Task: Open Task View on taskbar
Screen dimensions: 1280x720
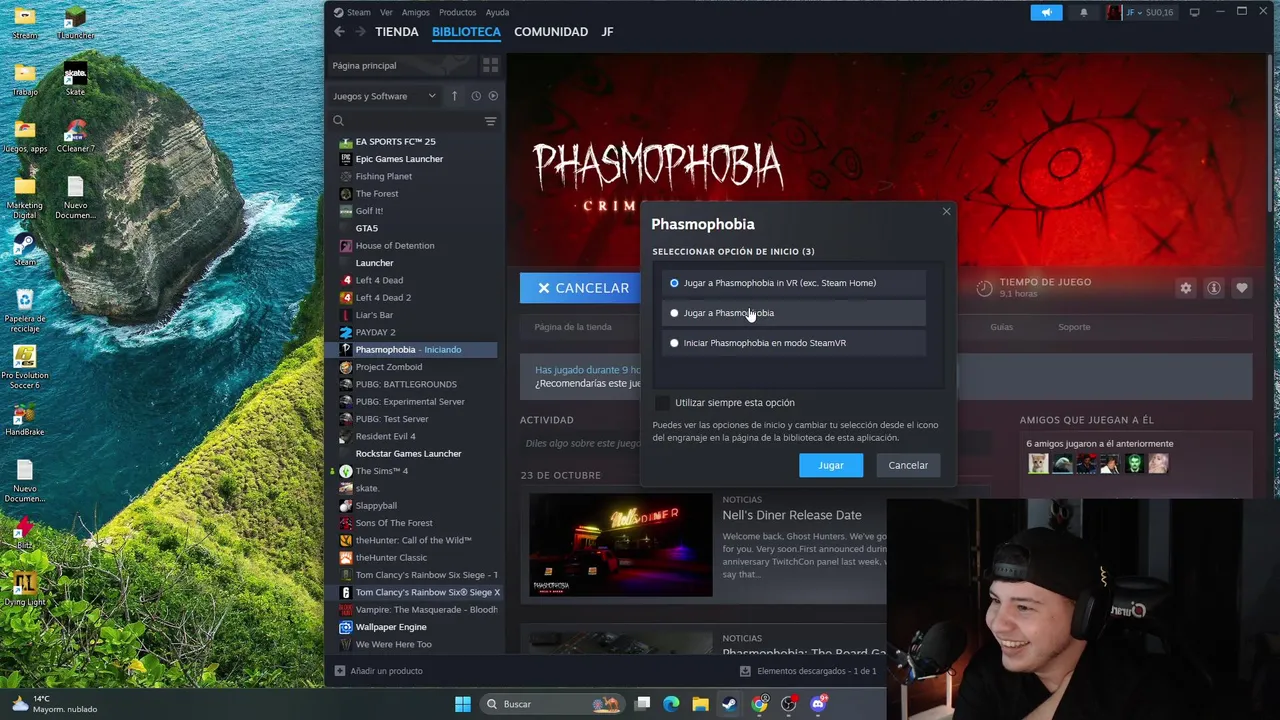Action: (x=643, y=704)
